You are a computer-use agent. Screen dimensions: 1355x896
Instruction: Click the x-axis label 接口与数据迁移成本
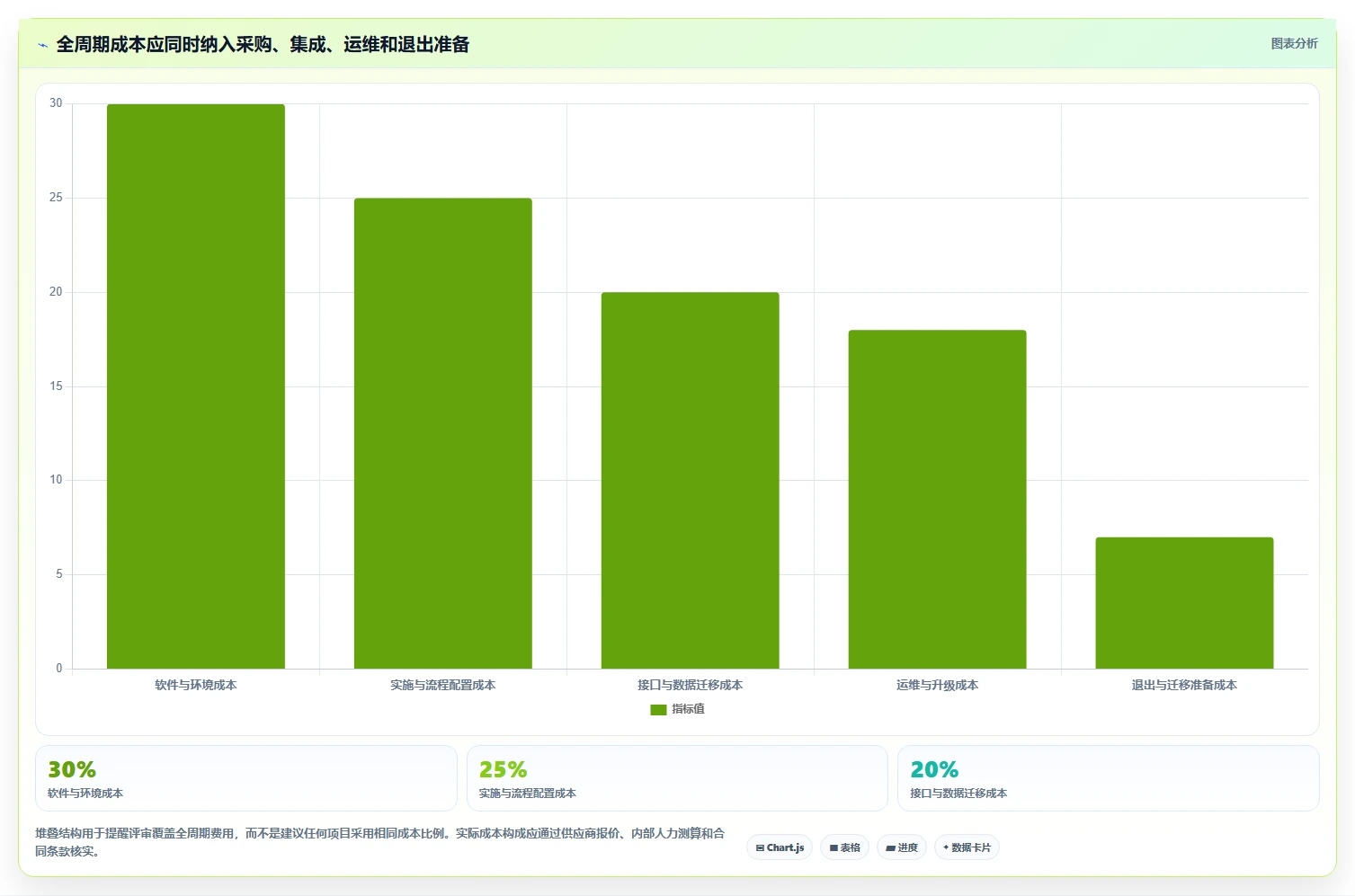pos(691,685)
